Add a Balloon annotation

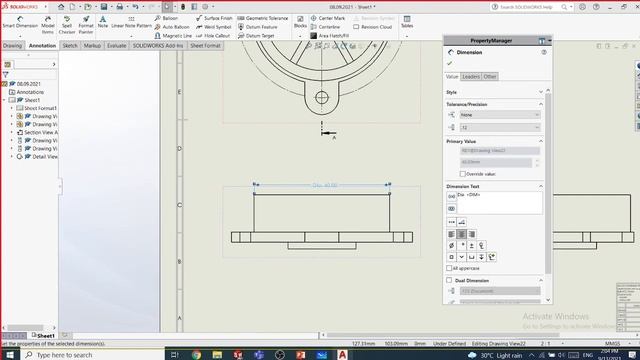coord(166,18)
